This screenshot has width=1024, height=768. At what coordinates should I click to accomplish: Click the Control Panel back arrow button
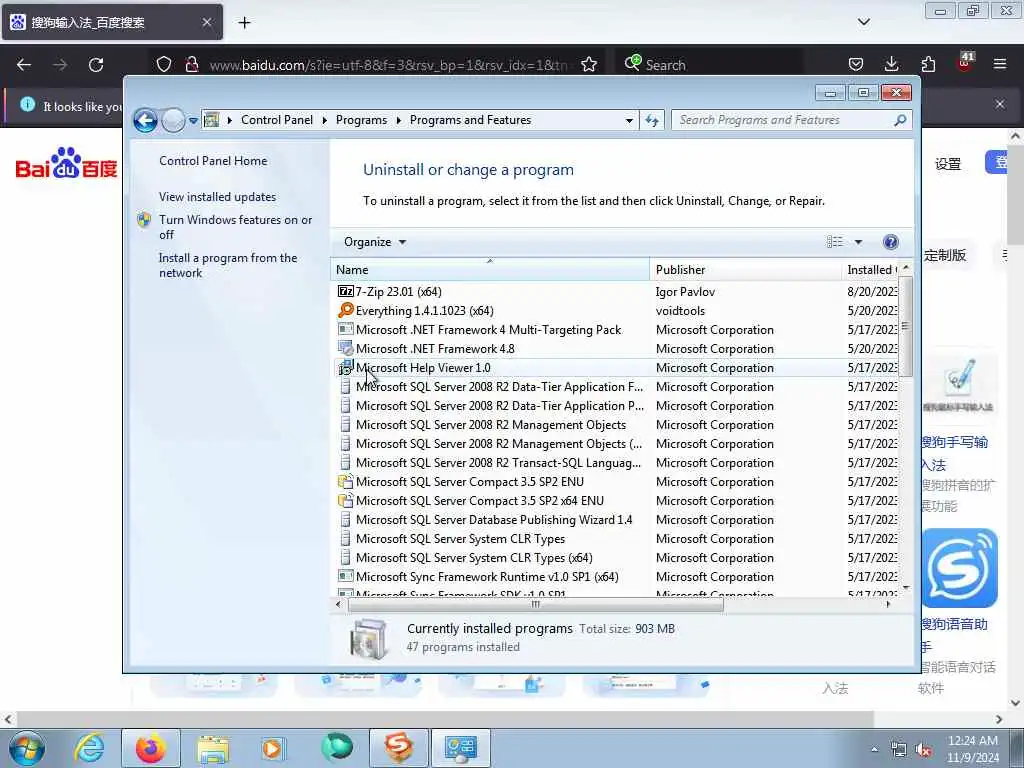click(x=145, y=120)
